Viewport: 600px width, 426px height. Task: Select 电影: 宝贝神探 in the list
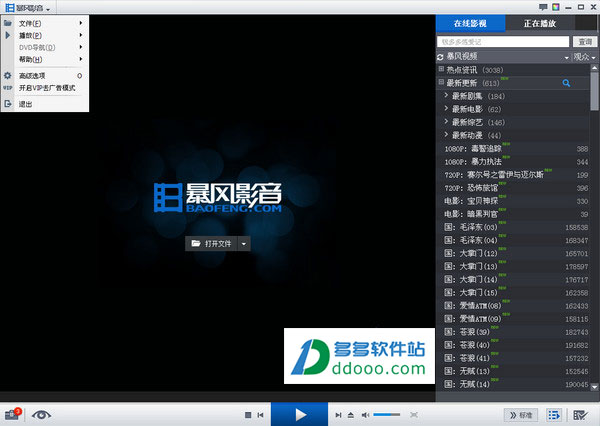click(x=513, y=201)
